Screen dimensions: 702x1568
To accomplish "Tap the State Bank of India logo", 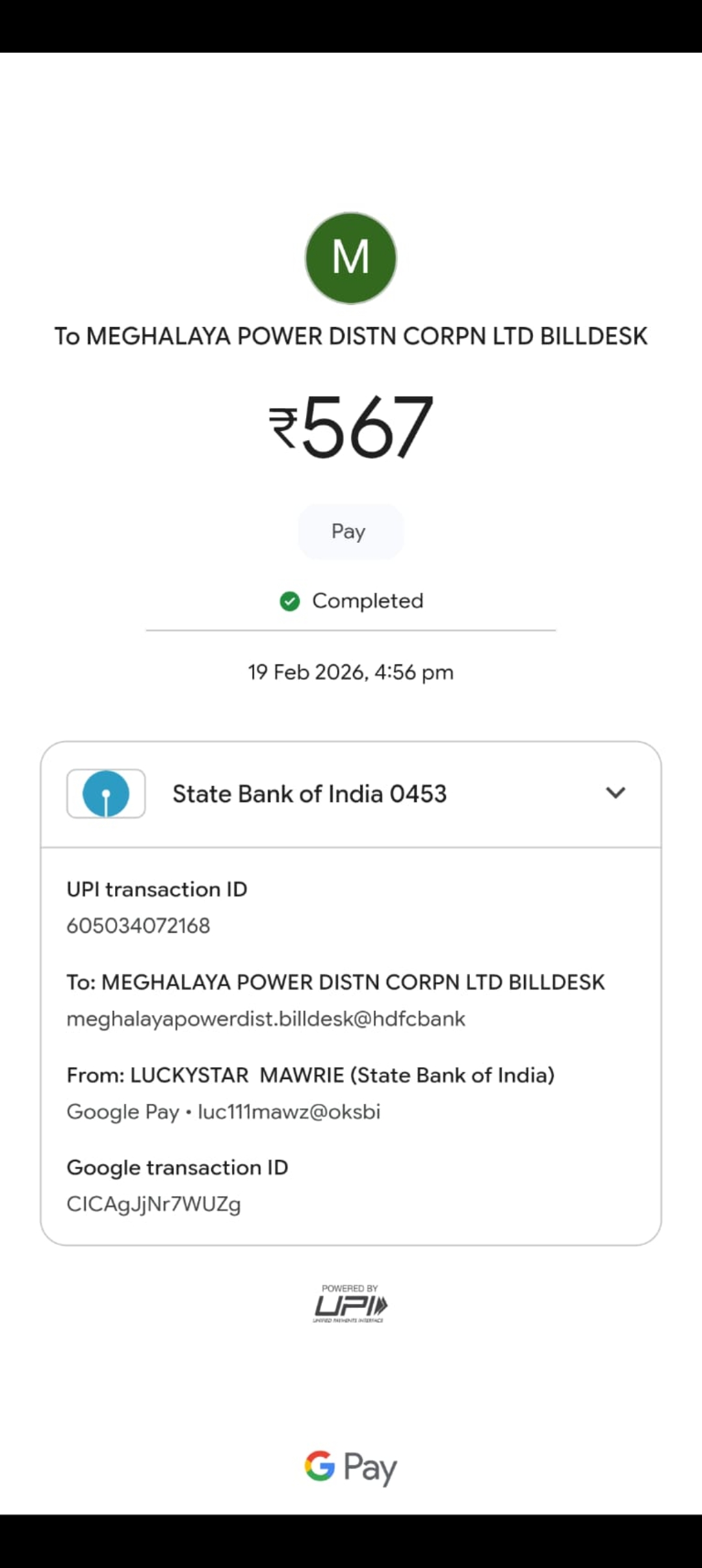I will (x=106, y=794).
